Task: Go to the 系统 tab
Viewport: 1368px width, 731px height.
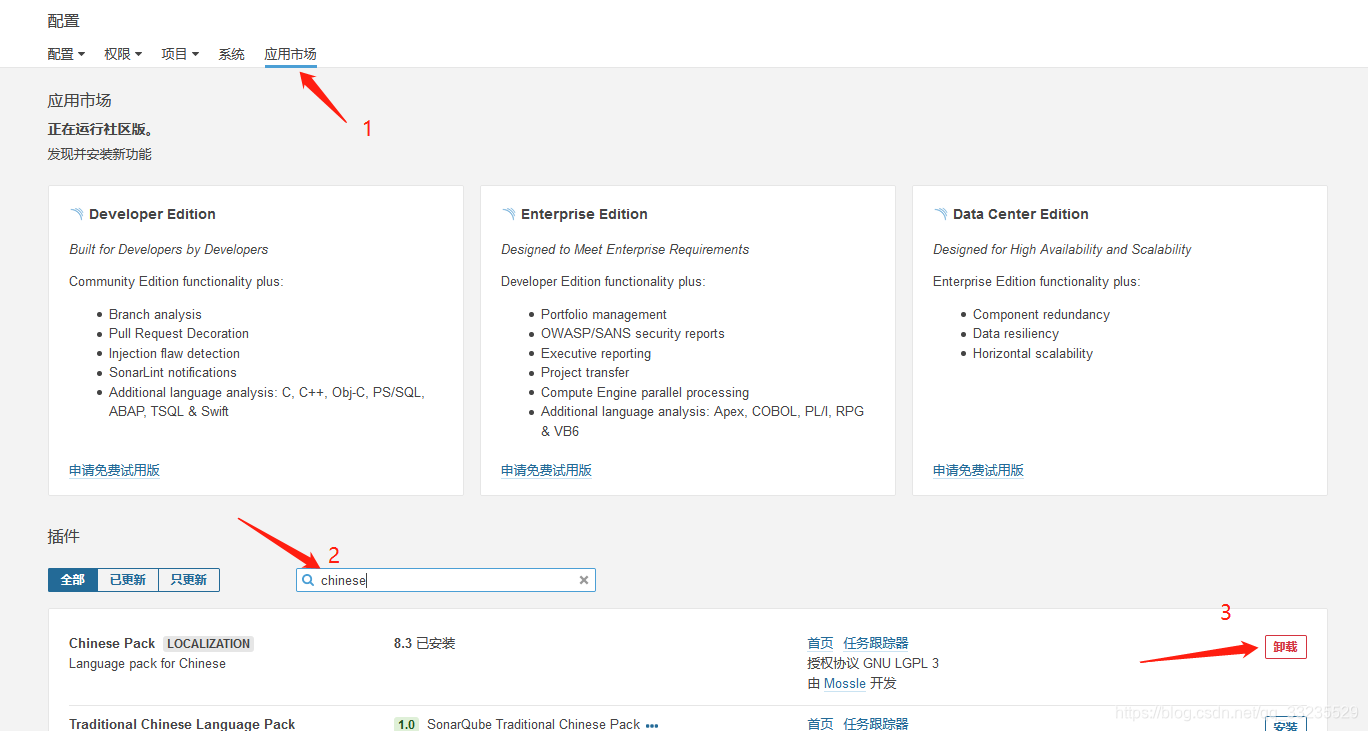Action: click(x=232, y=54)
